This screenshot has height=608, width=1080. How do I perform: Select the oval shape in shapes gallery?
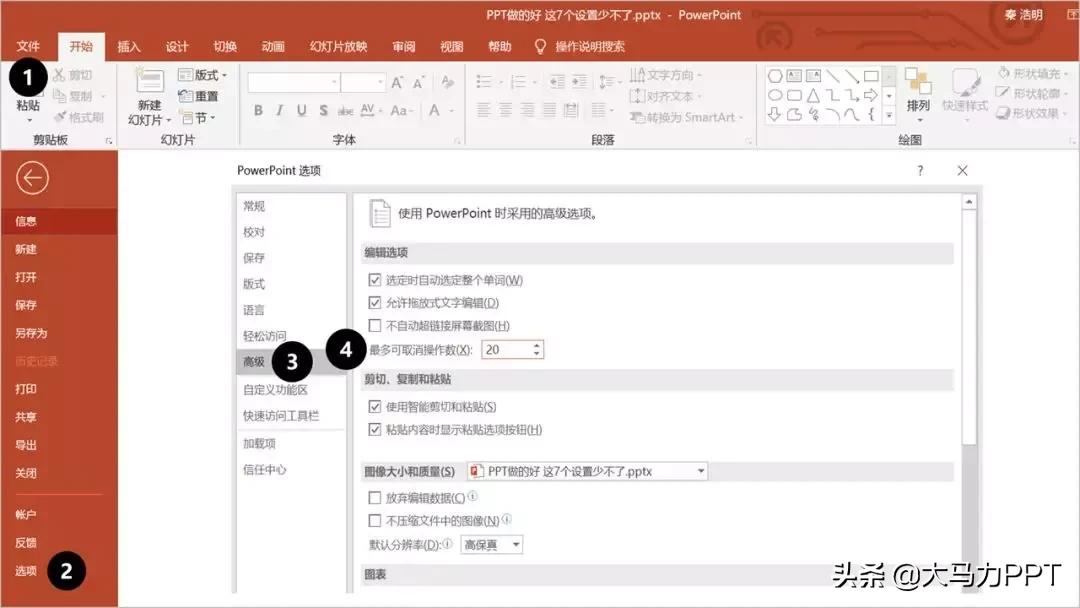pyautogui.click(x=775, y=95)
